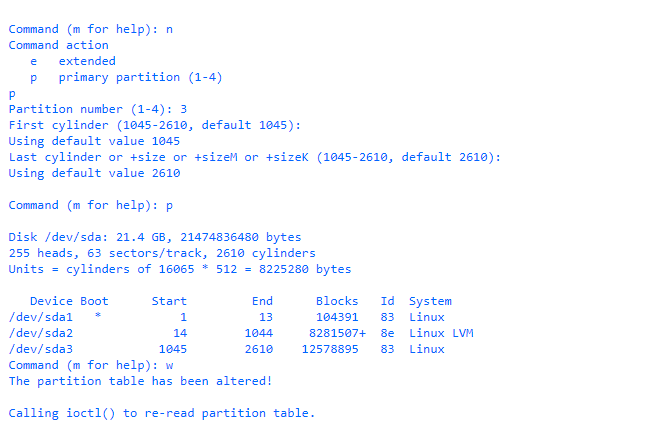Click the 'Id' column header

point(387,301)
